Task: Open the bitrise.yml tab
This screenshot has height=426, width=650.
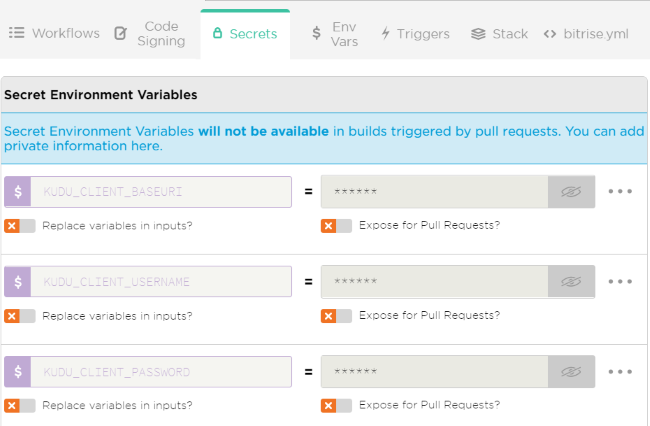Action: [x=586, y=34]
